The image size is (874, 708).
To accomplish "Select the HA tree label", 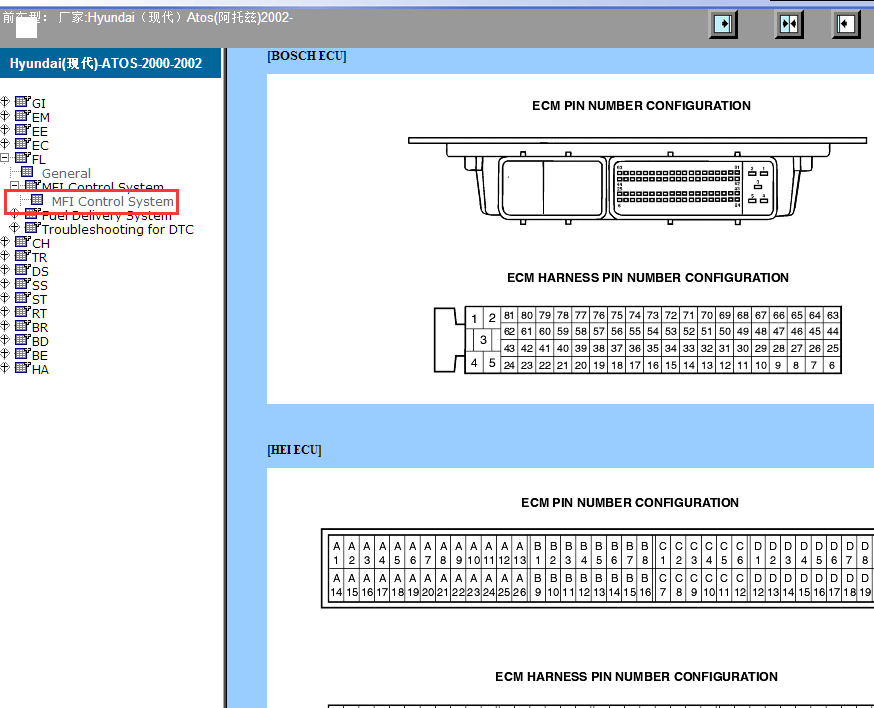I will click(40, 370).
